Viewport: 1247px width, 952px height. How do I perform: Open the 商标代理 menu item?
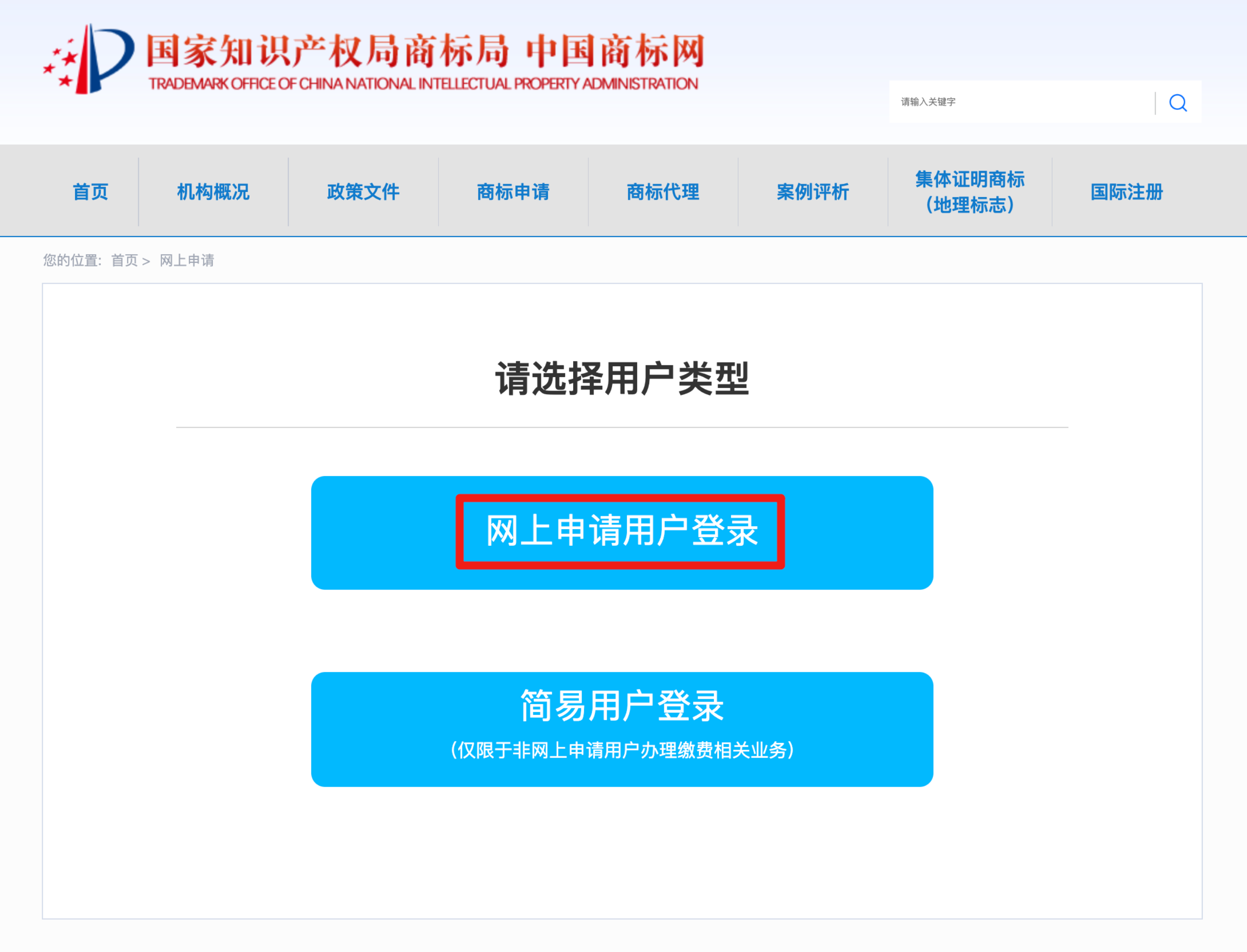click(662, 191)
